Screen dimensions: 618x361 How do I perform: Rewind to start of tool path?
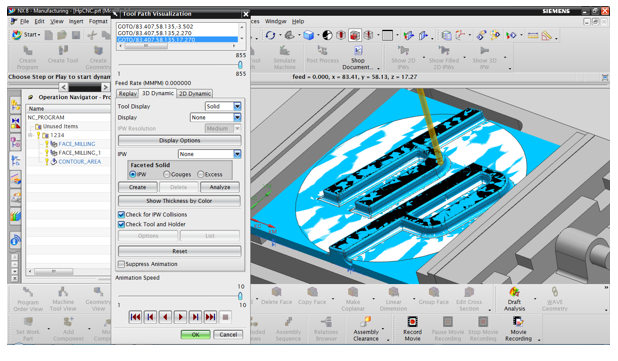(x=135, y=317)
